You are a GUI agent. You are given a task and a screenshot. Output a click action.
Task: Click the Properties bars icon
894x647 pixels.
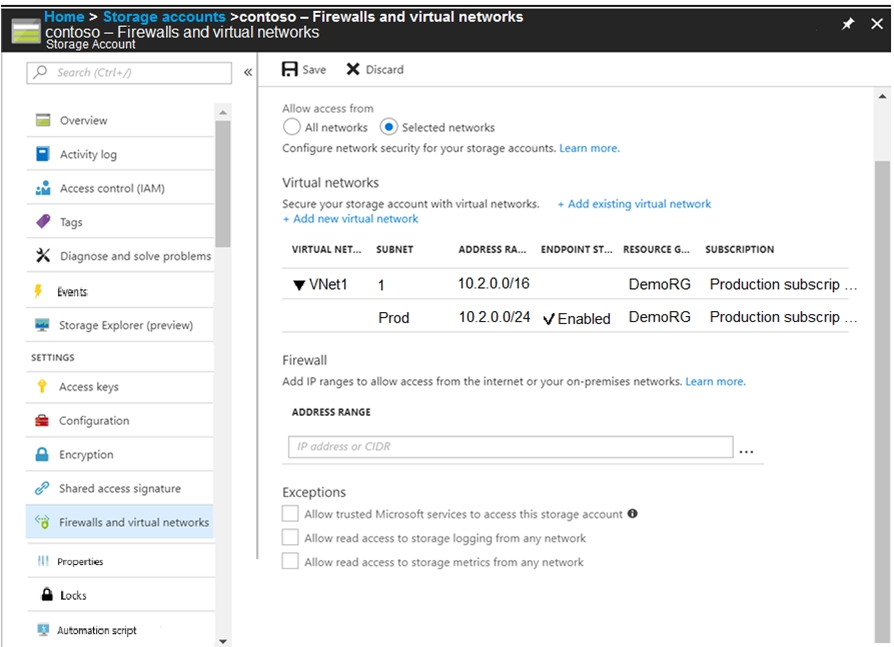43,561
